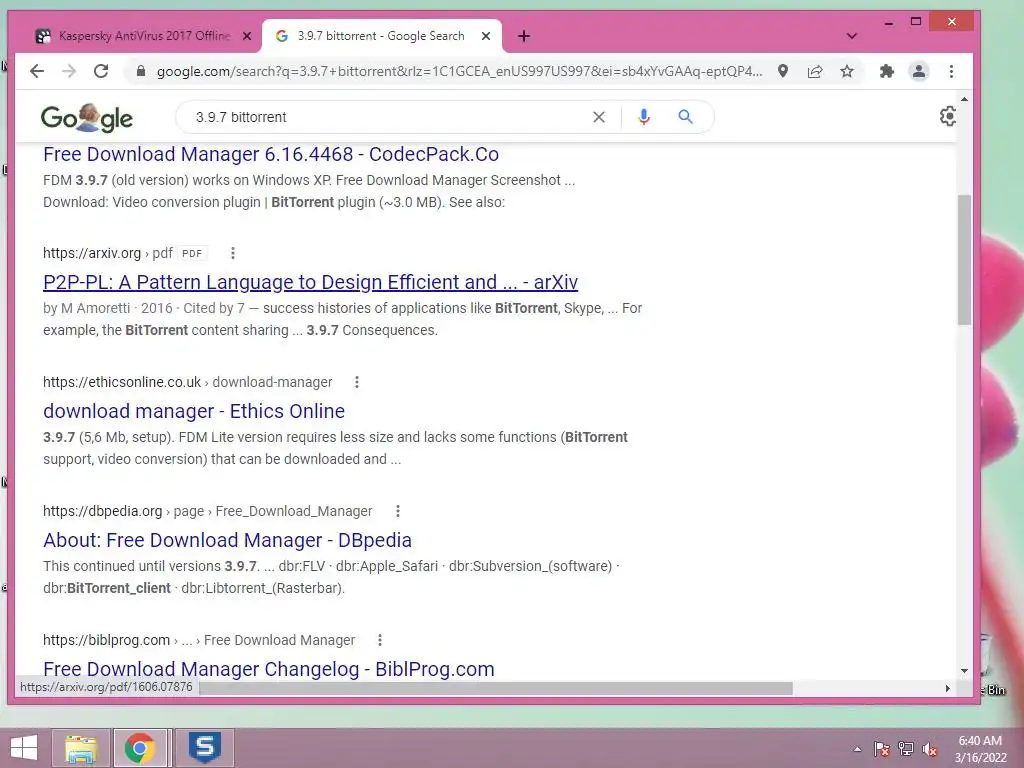Click the vertical scrollbar thumb
Screen dimensions: 1024x768
[965, 259]
